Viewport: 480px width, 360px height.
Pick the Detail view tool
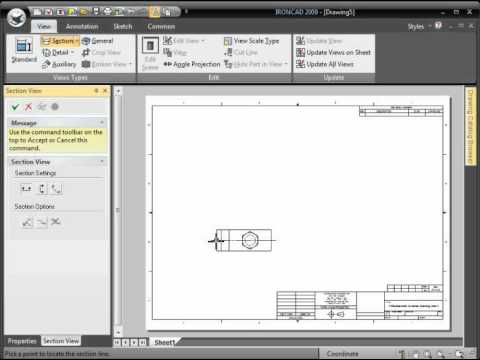[55, 52]
